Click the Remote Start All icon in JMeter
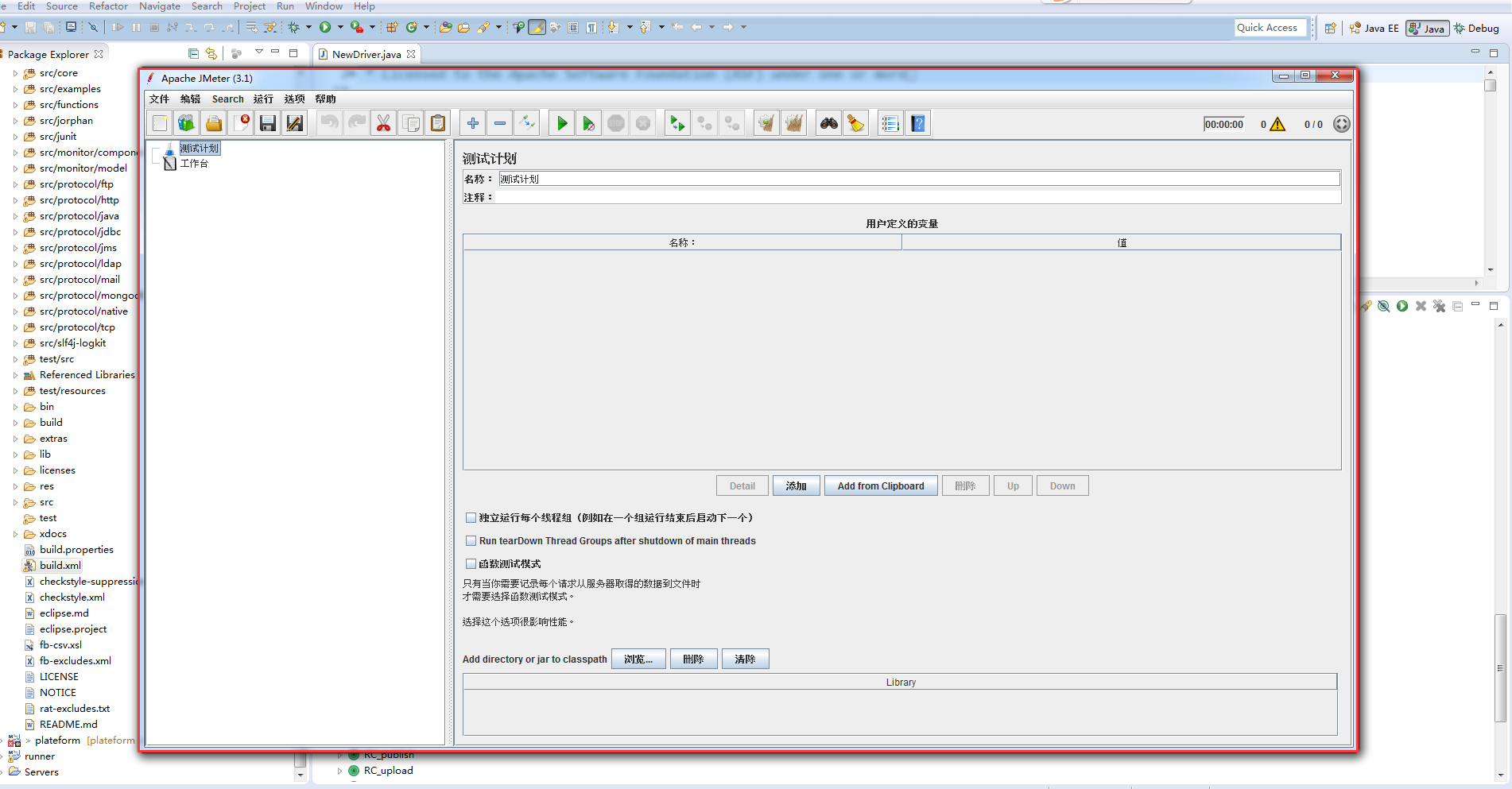 click(677, 123)
